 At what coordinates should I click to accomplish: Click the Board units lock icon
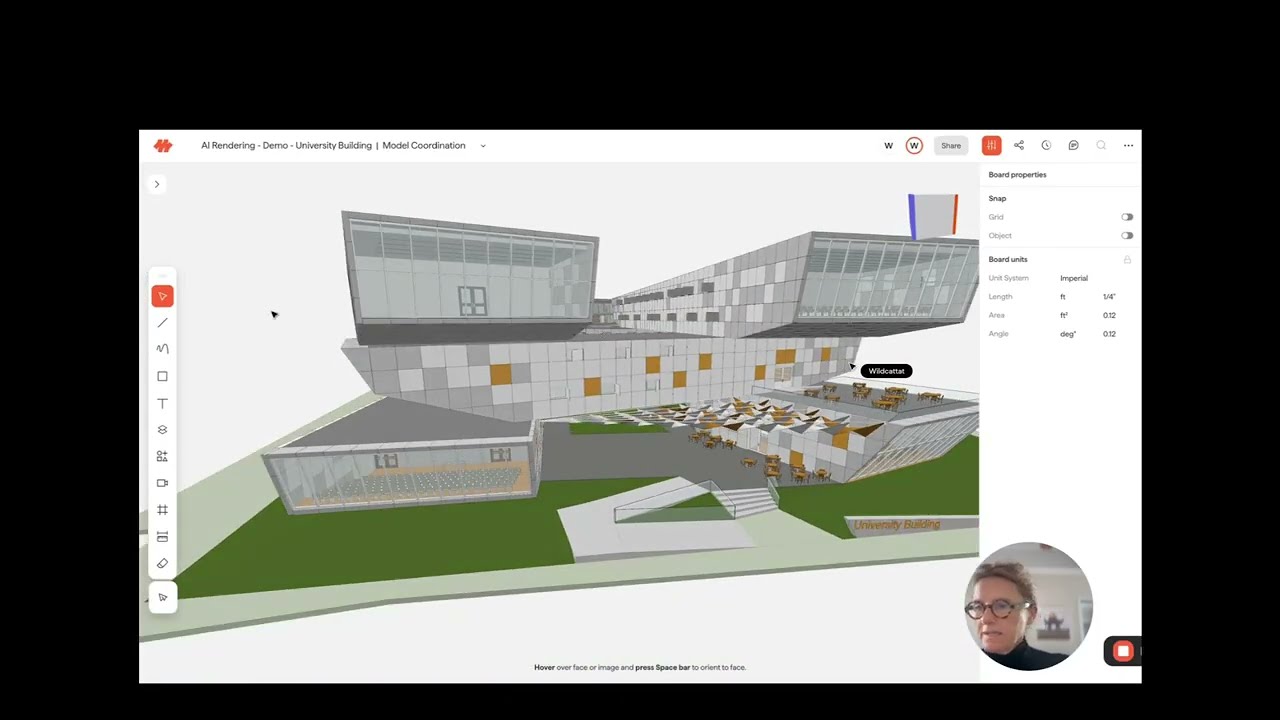[x=1127, y=260]
